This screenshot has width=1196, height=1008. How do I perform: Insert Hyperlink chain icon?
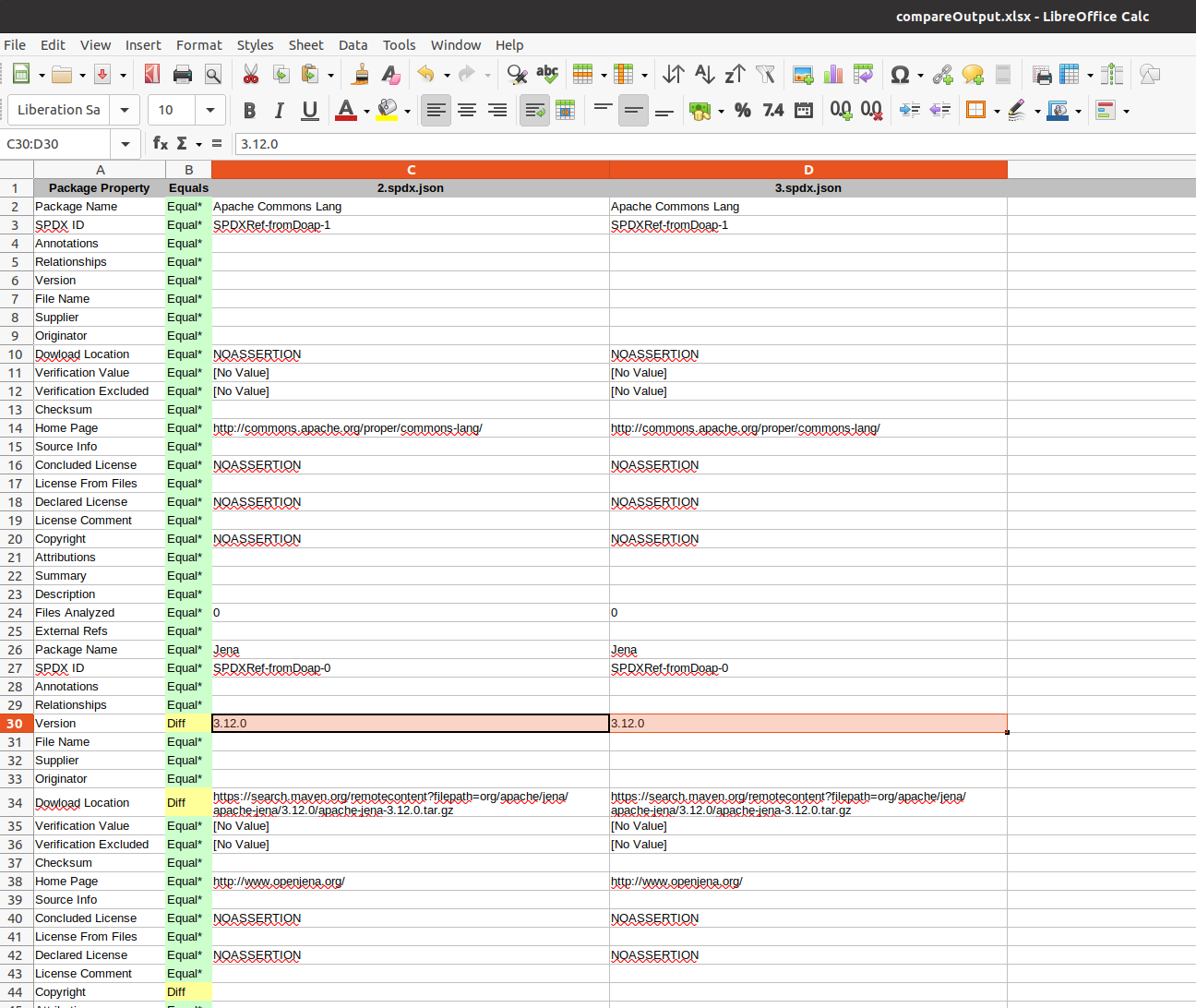pos(942,75)
